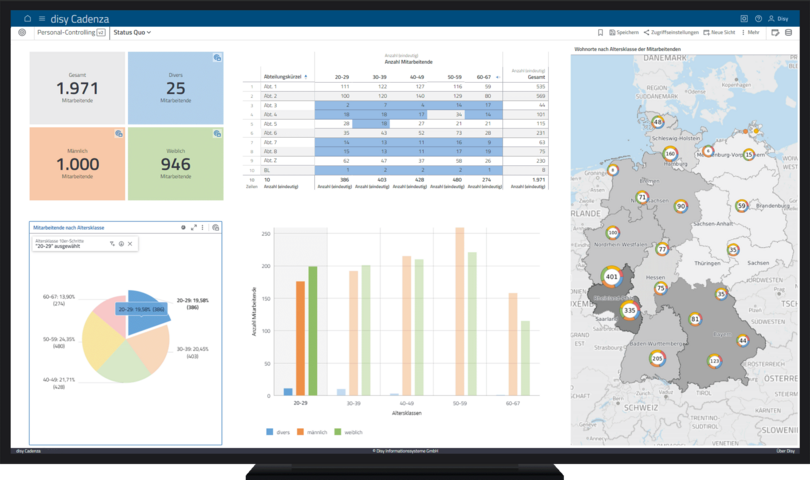Create a new view with Neue Sicht
This screenshot has height=480, width=810.
click(x=719, y=33)
